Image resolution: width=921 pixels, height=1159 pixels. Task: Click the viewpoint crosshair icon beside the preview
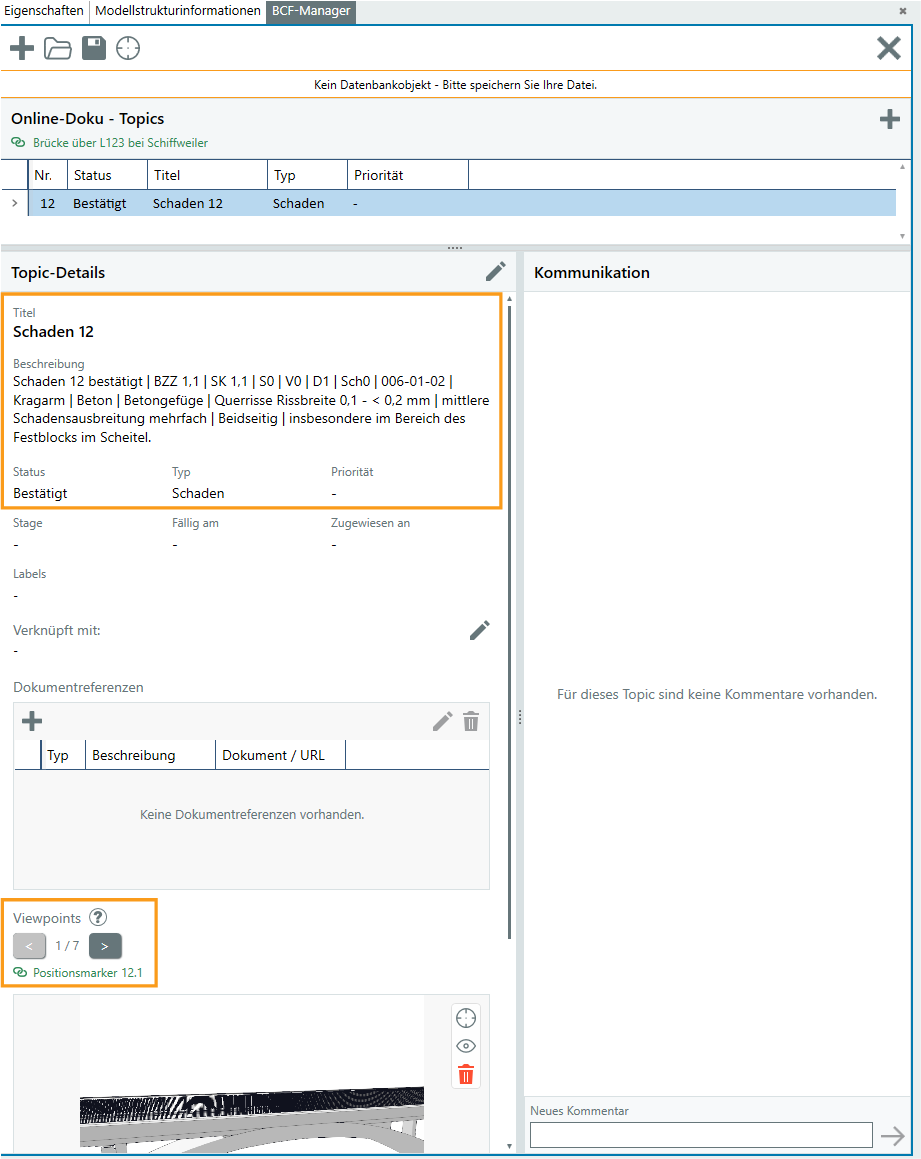click(466, 1018)
